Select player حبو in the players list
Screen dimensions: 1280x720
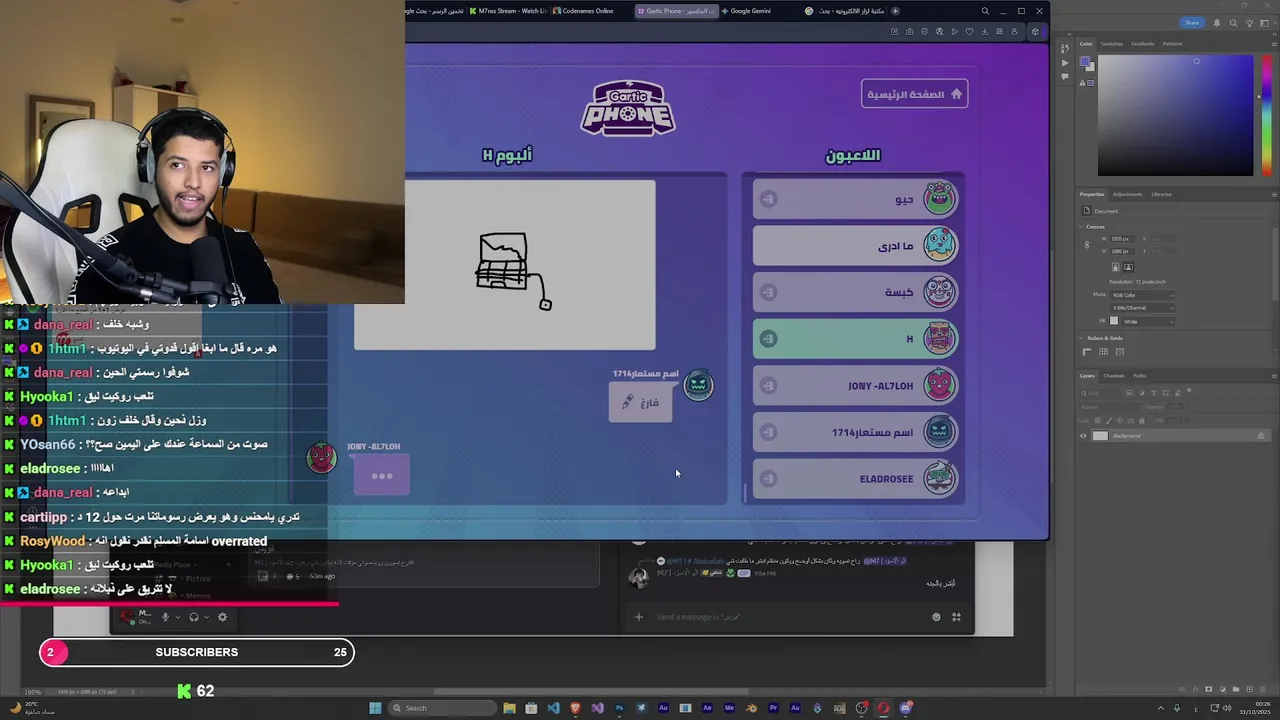(855, 199)
